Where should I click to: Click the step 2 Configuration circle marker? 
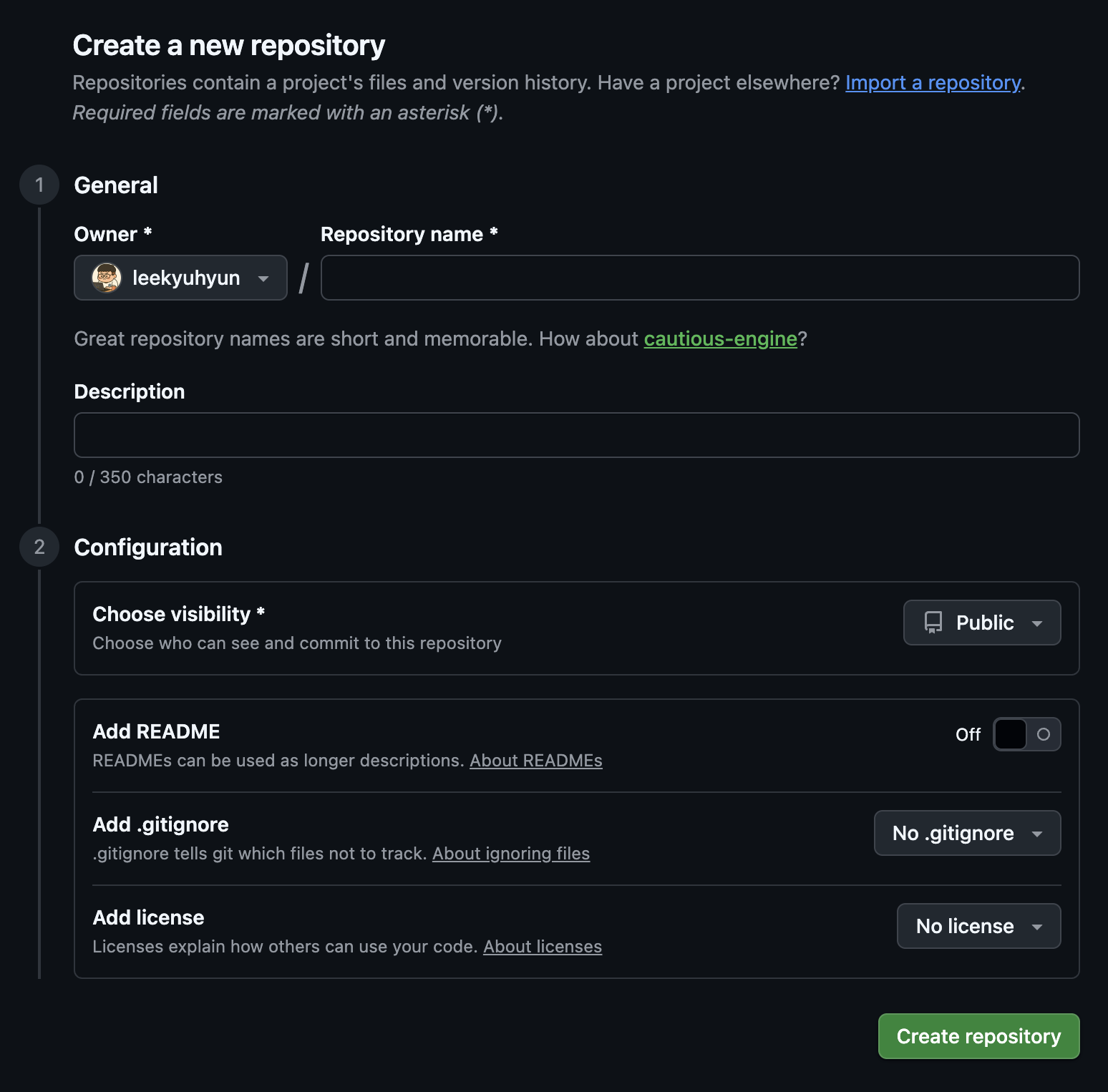[x=39, y=547]
